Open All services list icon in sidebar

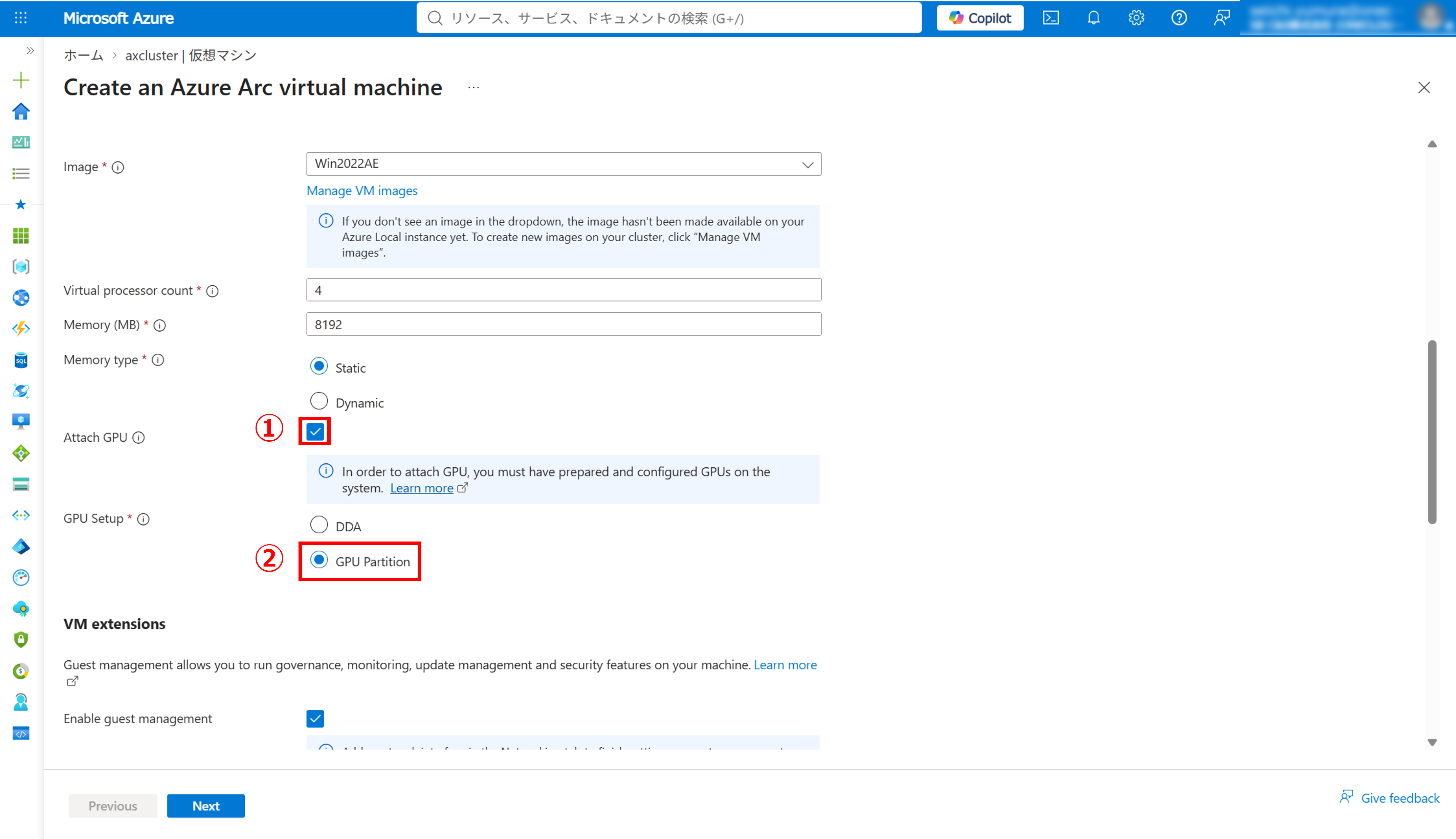tap(21, 173)
